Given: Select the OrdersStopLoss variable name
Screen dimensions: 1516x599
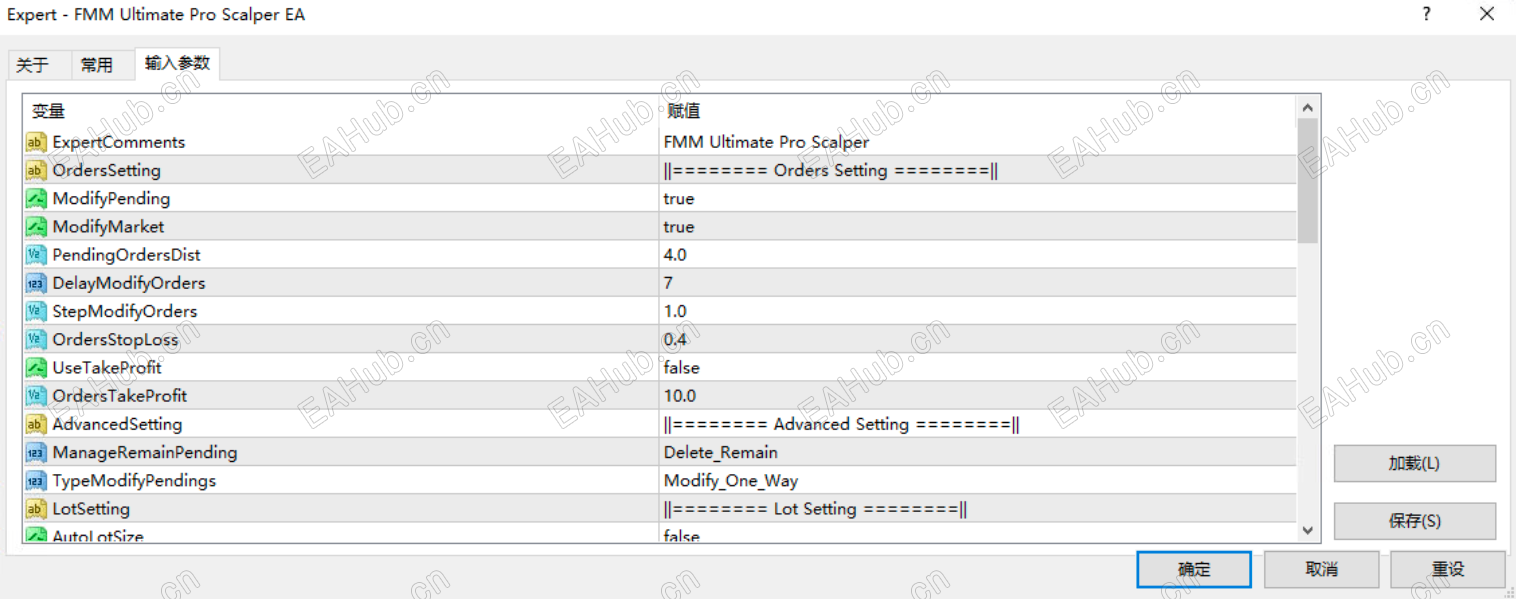Looking at the screenshot, I should [115, 339].
